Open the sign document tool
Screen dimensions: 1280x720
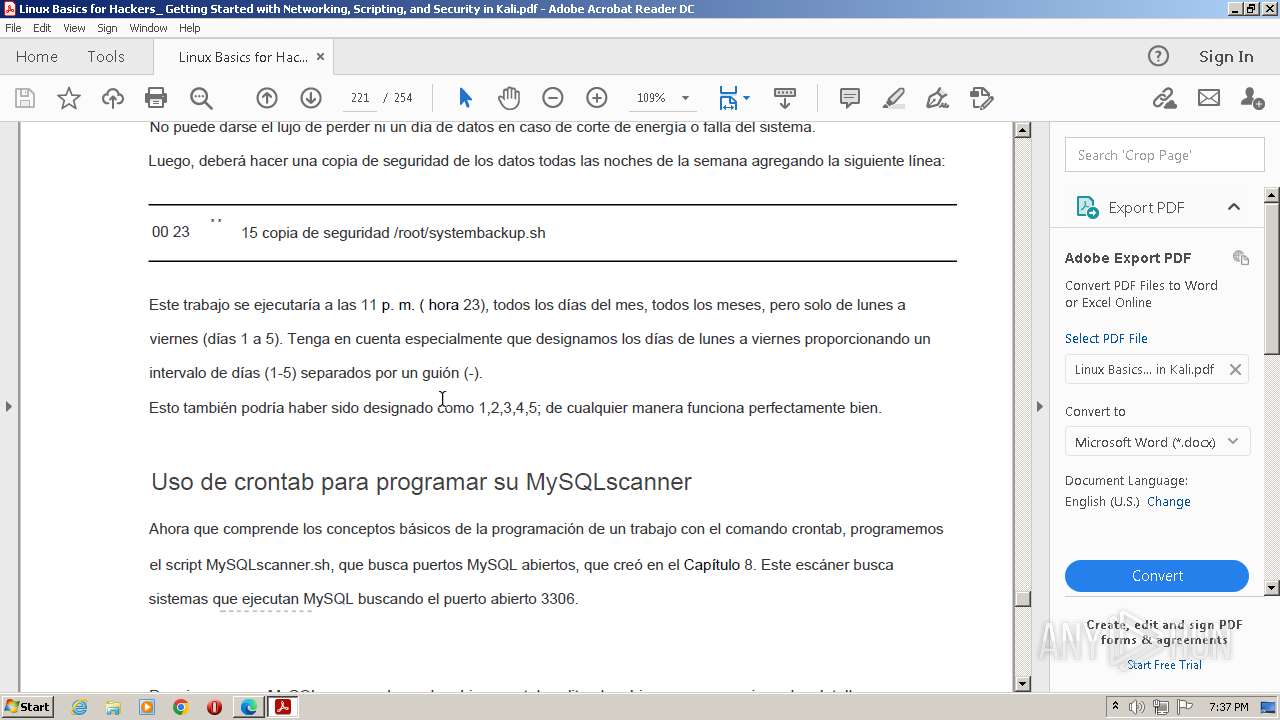coord(937,98)
